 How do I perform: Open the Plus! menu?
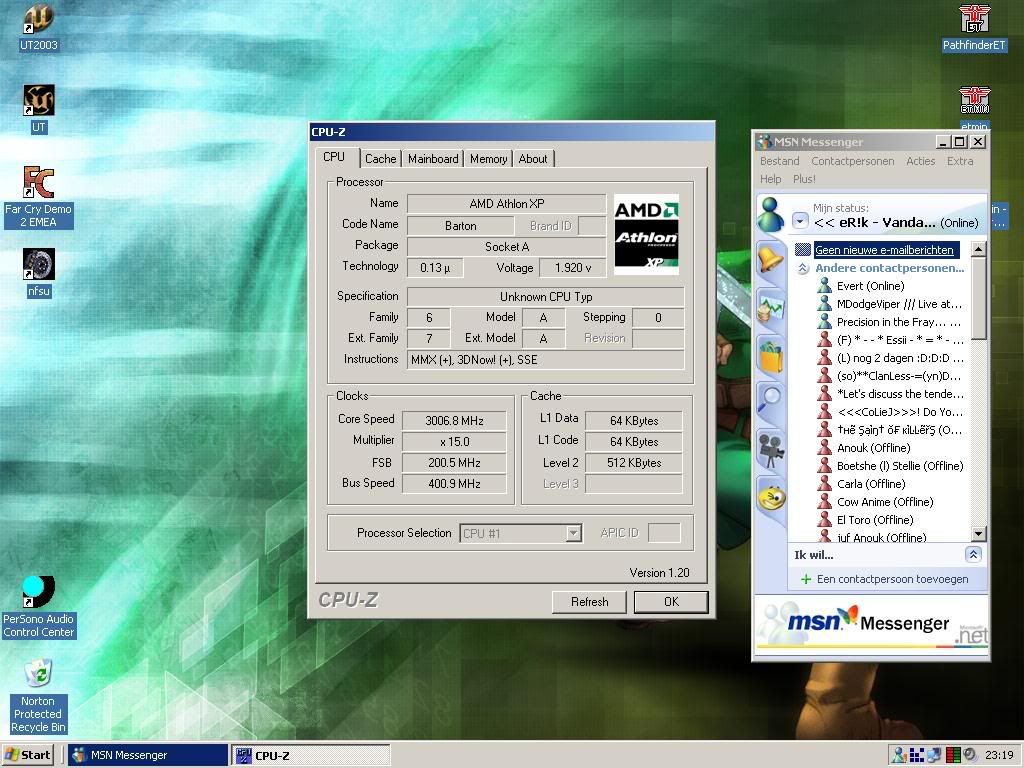tap(805, 179)
